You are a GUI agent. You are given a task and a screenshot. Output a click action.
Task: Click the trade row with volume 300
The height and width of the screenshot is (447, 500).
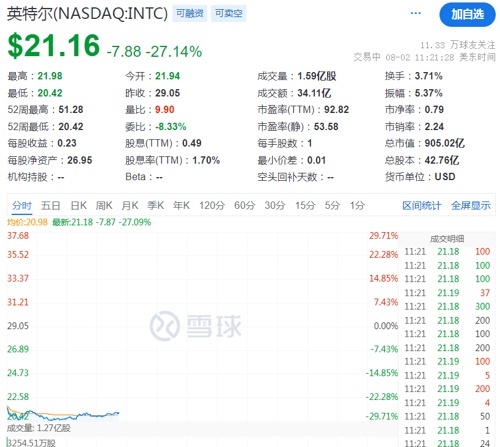coord(447,306)
